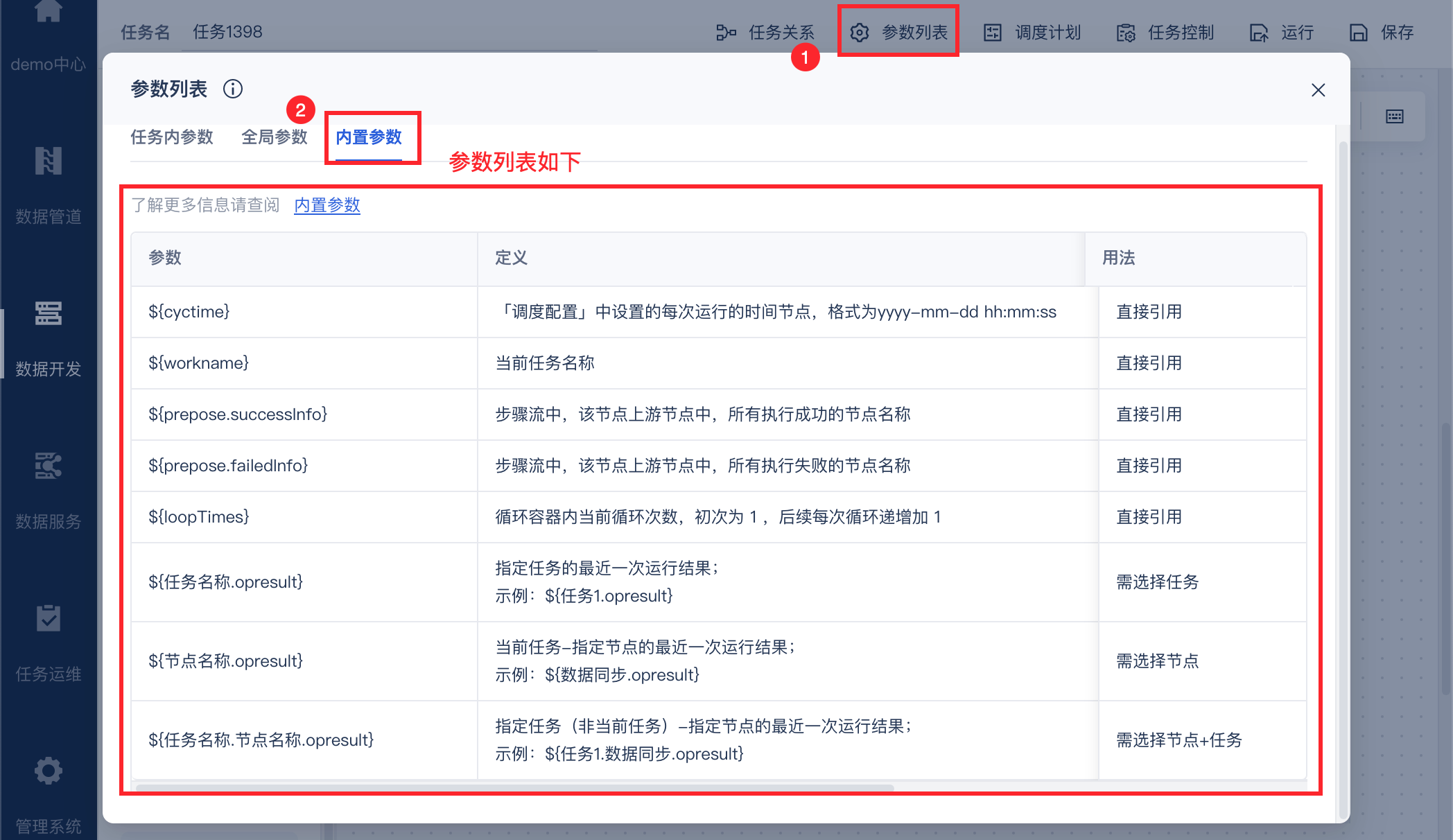Switch to the 全局参数 tab
The height and width of the screenshot is (840, 1453).
275,137
